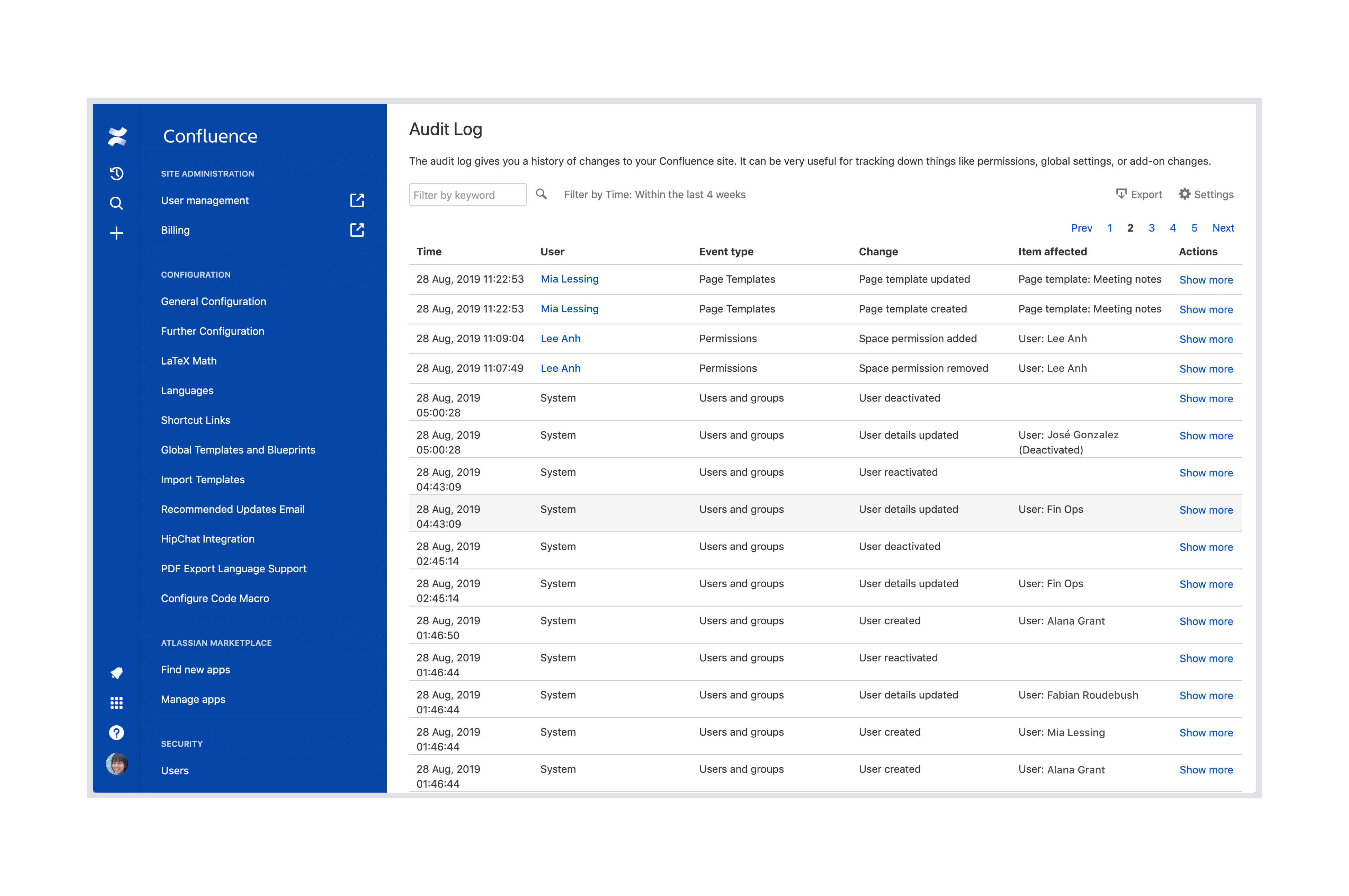1349x896 pixels.
Task: Show more details for the Page template updated event
Action: pos(1206,279)
